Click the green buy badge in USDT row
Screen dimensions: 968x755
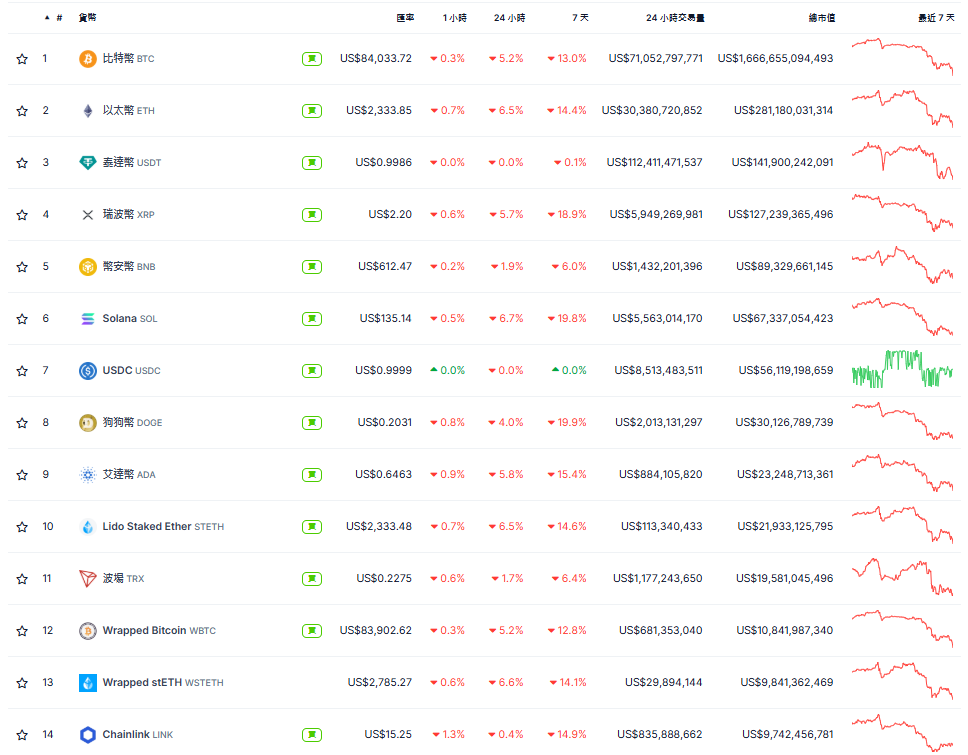[x=312, y=162]
